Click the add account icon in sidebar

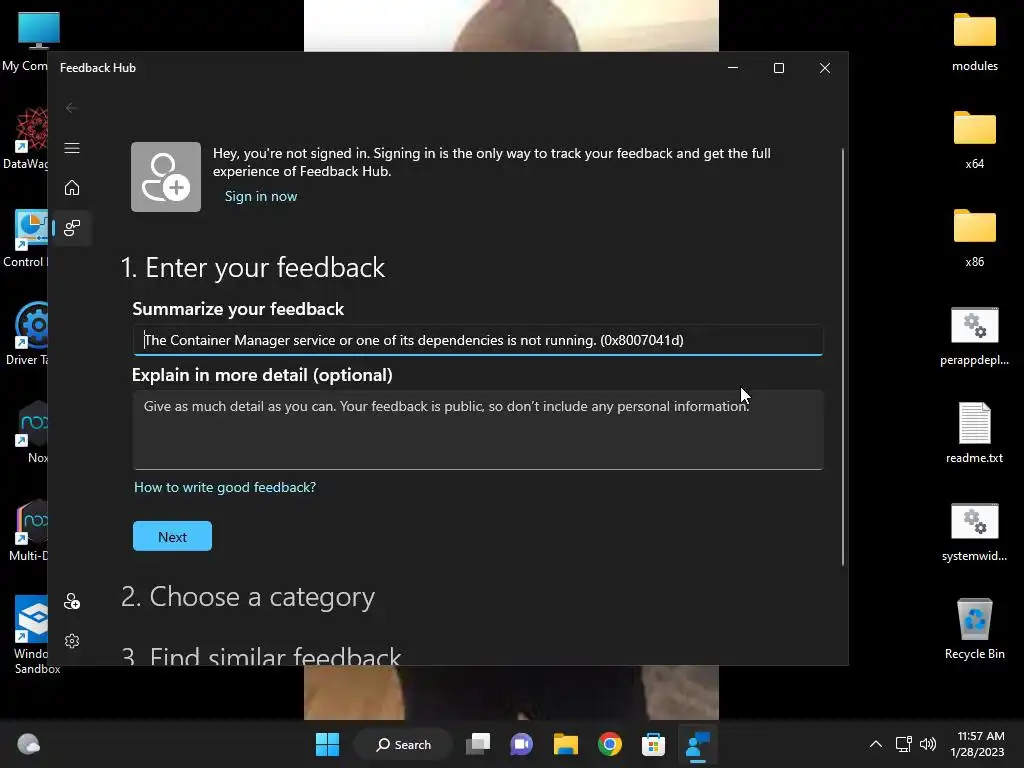(72, 601)
